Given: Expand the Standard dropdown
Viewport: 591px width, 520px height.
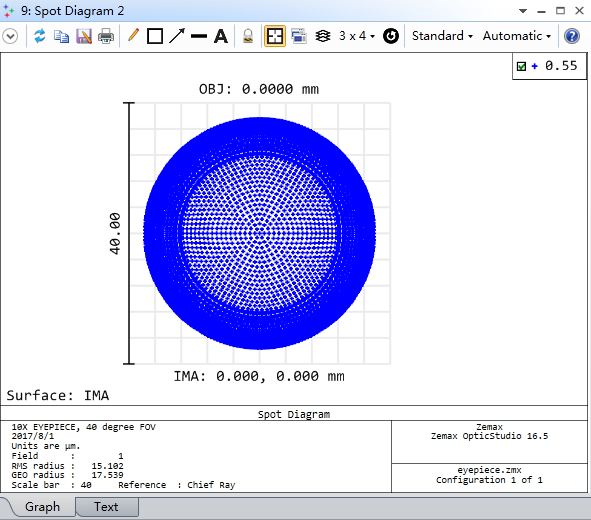Looking at the screenshot, I should pyautogui.click(x=442, y=36).
